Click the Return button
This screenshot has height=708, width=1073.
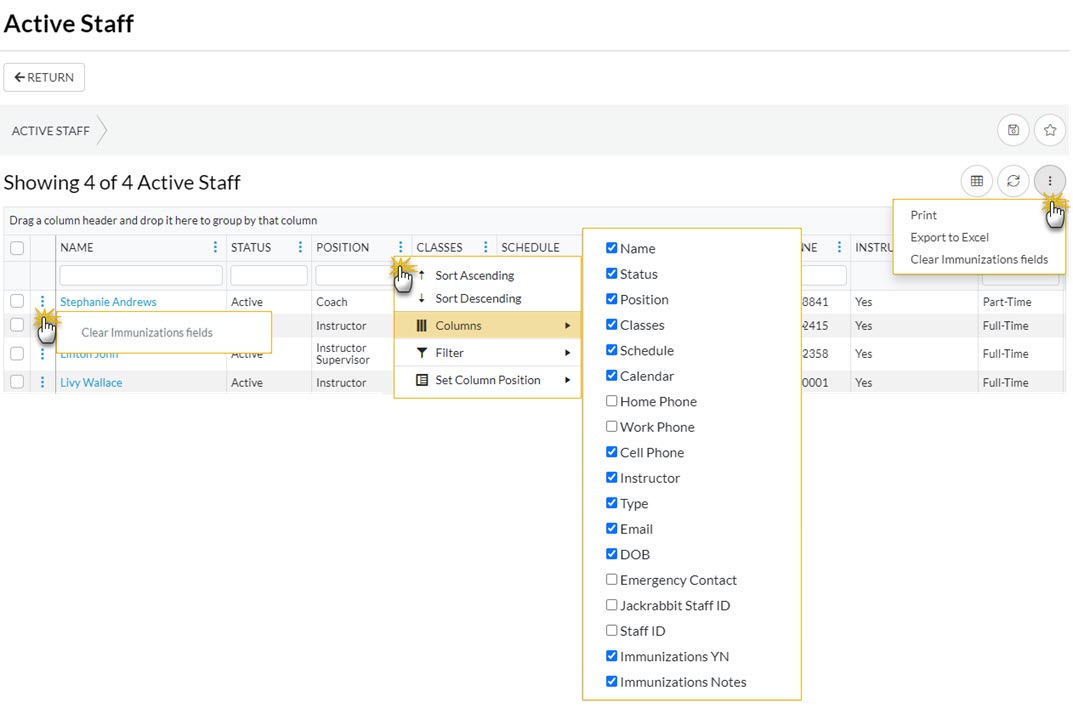click(44, 77)
